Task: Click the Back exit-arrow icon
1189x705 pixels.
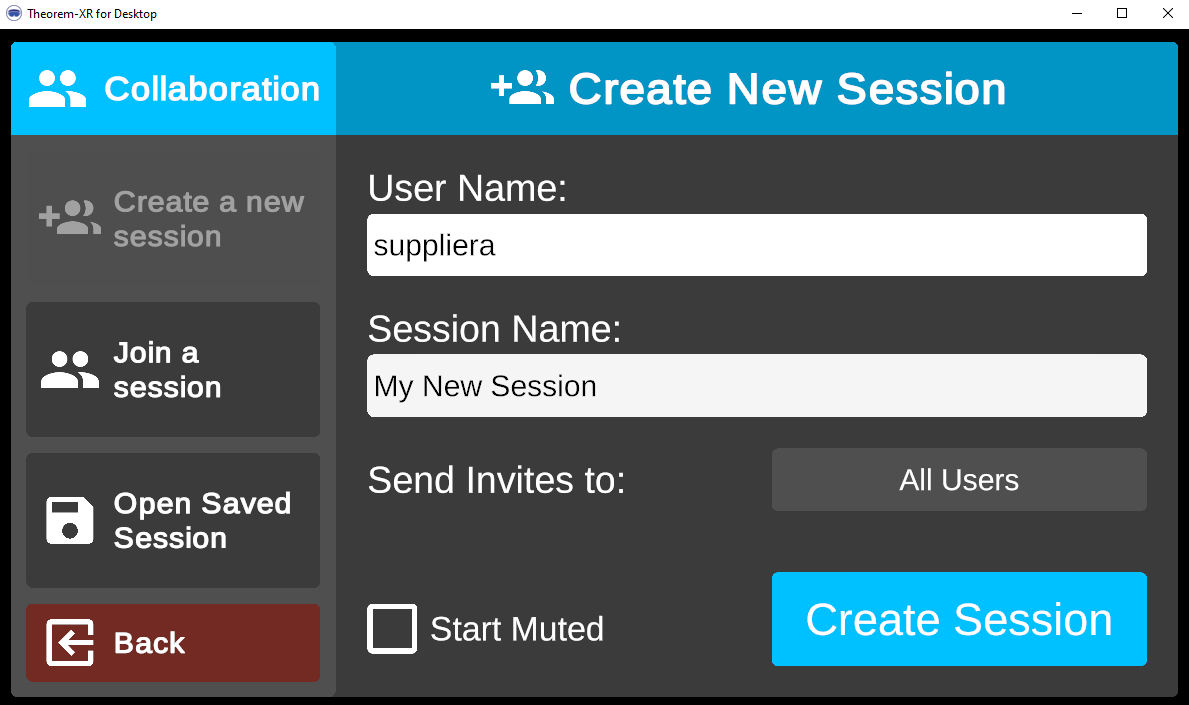Action: coord(70,643)
